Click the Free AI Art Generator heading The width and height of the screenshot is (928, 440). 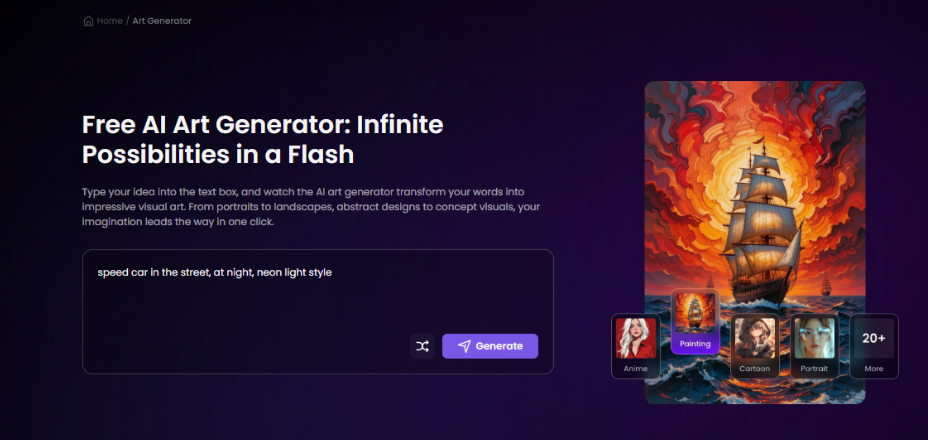coord(262,140)
